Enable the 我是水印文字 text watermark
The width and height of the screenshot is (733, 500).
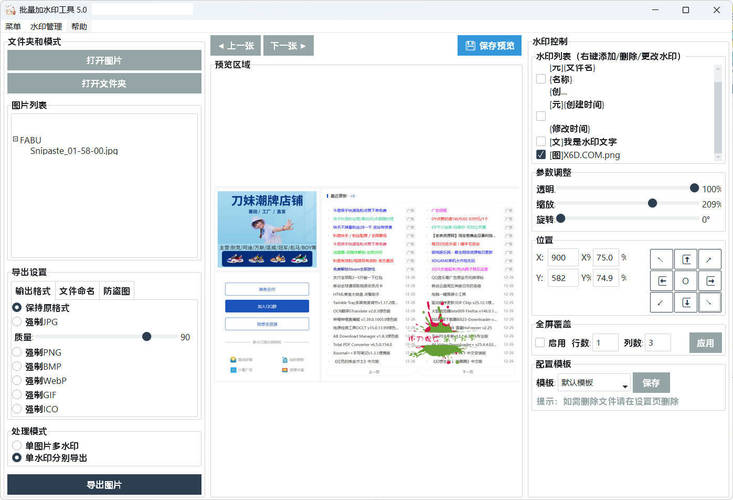click(541, 142)
